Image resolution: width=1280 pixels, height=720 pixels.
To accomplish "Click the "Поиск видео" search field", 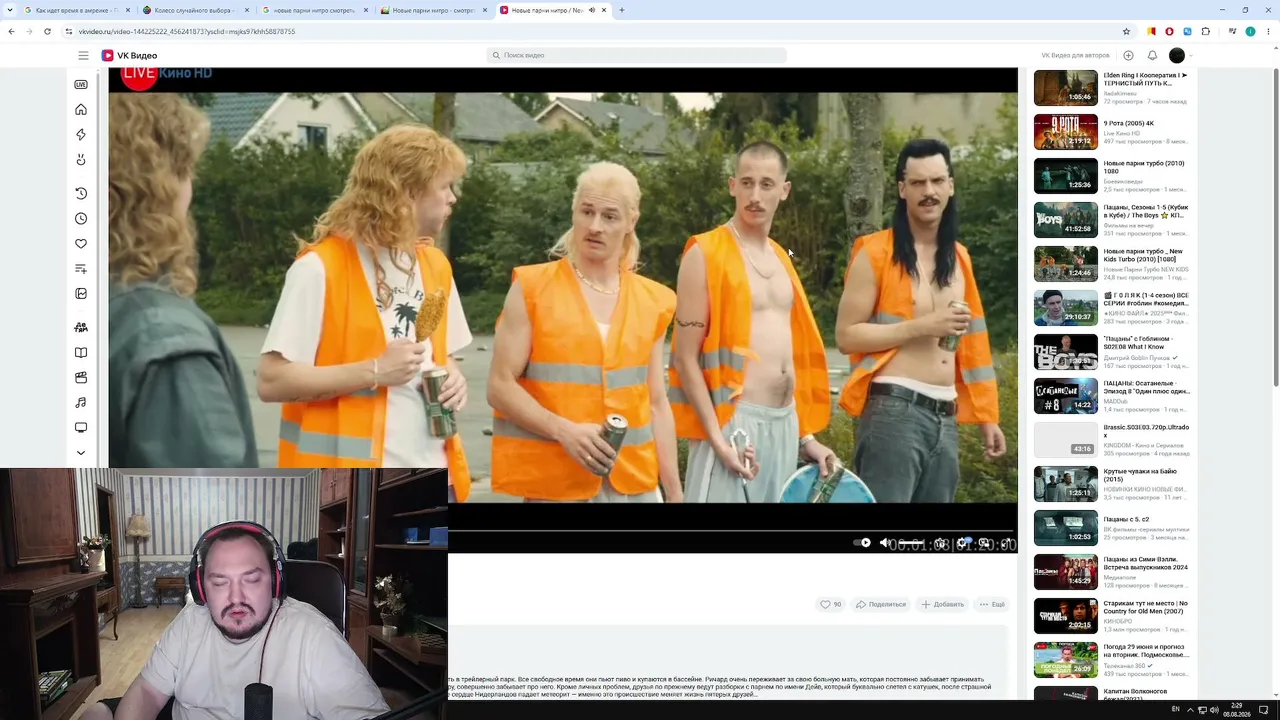I will tap(637, 56).
